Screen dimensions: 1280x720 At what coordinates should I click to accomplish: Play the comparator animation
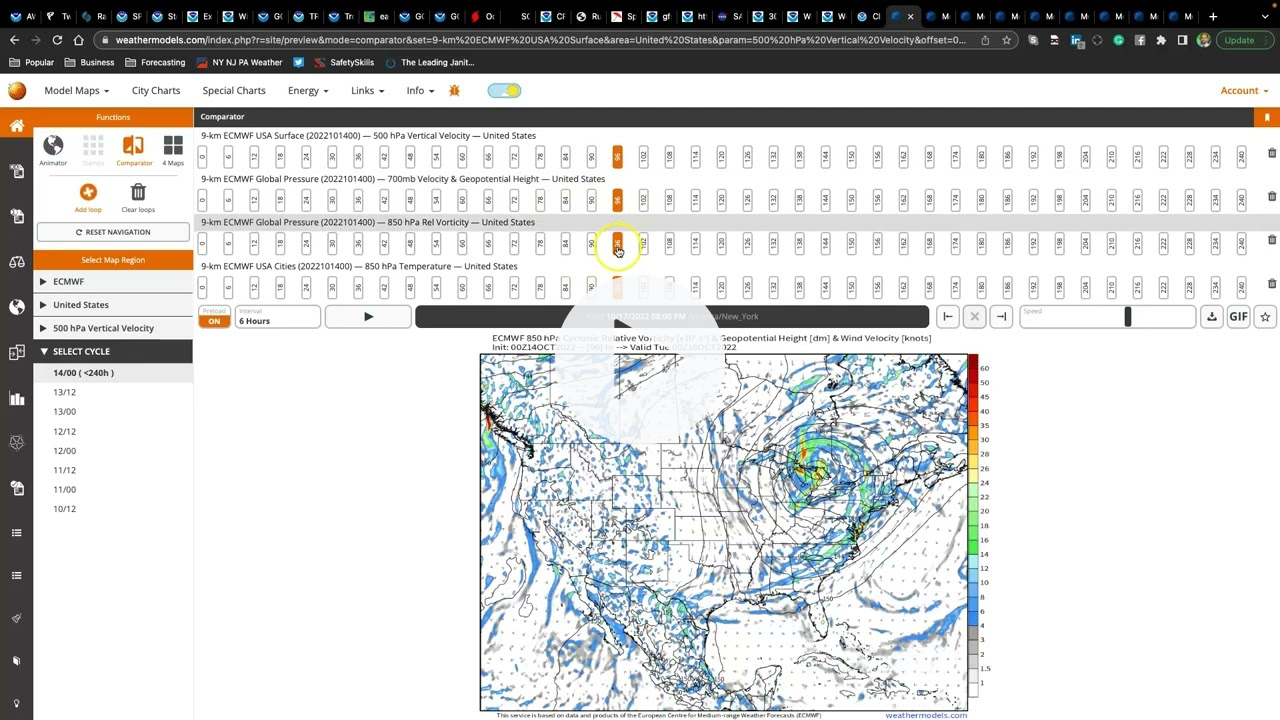point(368,317)
